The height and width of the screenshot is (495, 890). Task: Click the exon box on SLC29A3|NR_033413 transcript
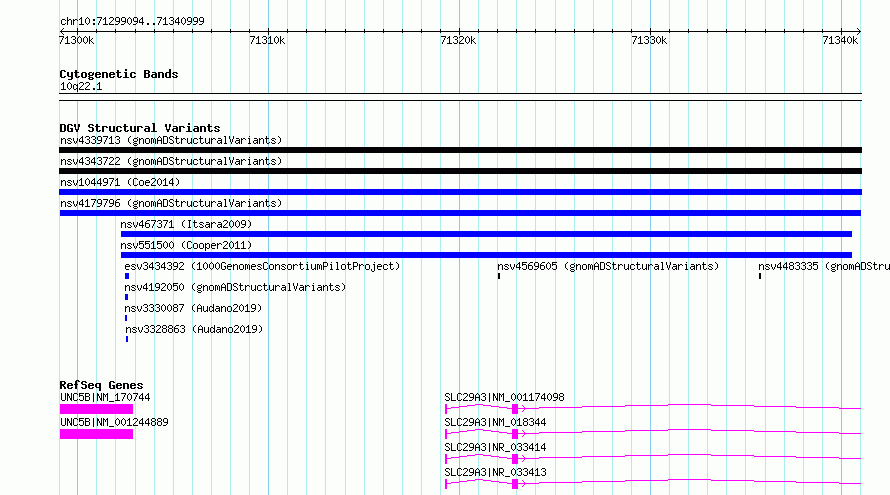[515, 484]
